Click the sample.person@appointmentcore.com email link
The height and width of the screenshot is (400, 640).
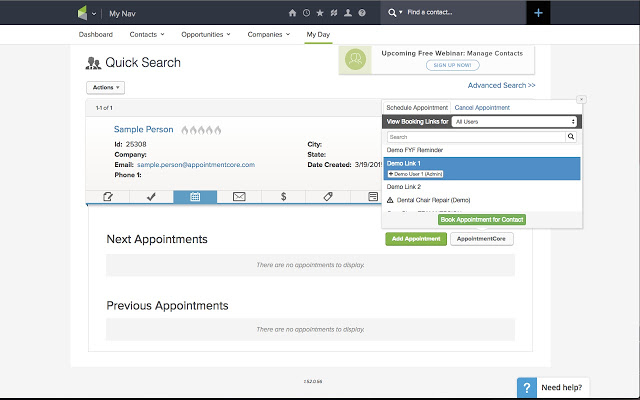pyautogui.click(x=196, y=164)
